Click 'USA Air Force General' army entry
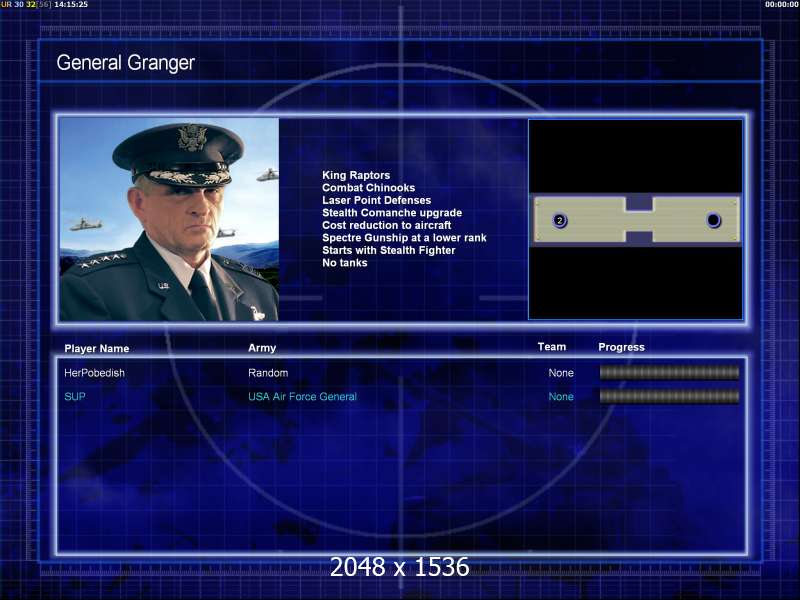 pyautogui.click(x=302, y=396)
